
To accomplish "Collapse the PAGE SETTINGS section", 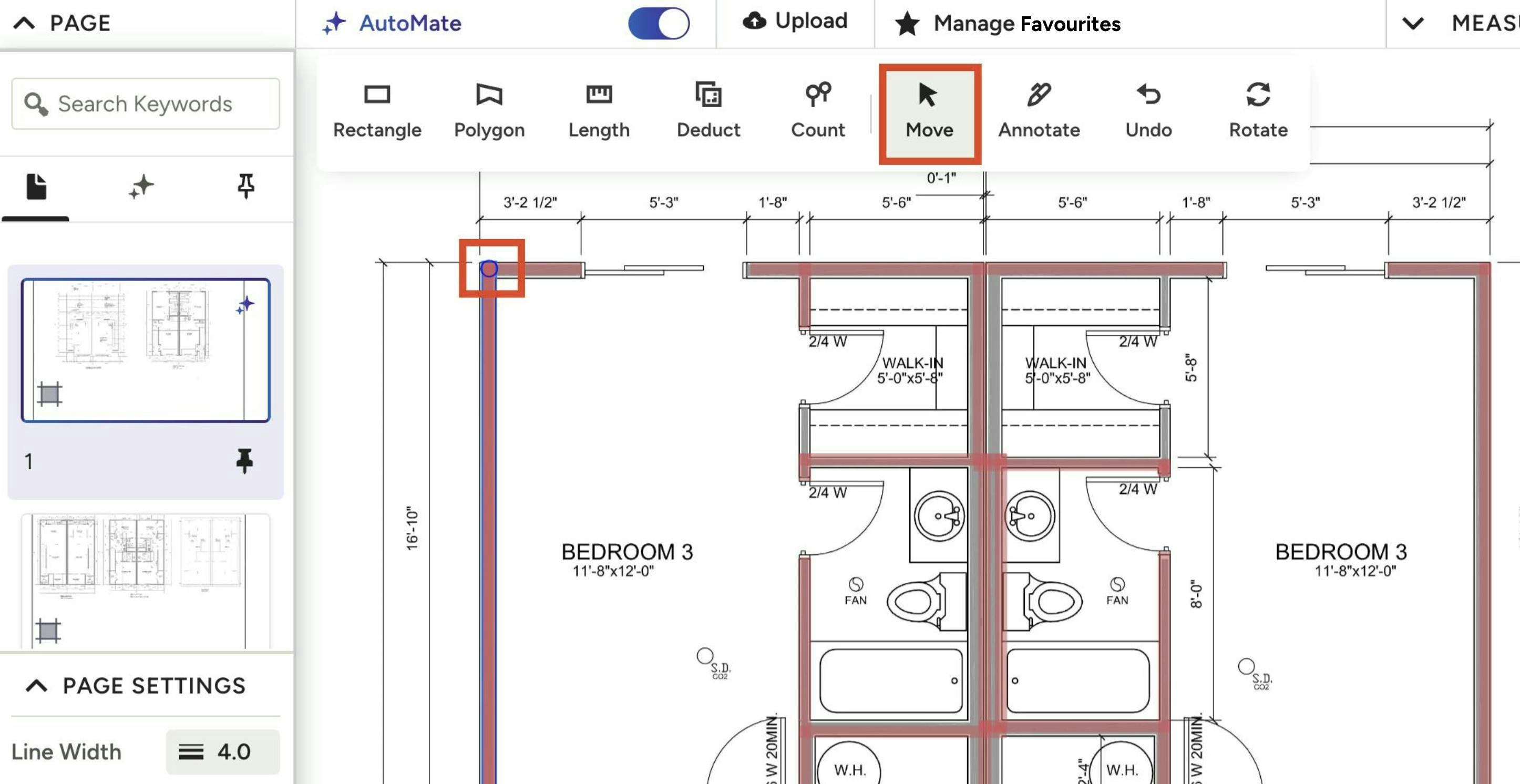I will [37, 686].
